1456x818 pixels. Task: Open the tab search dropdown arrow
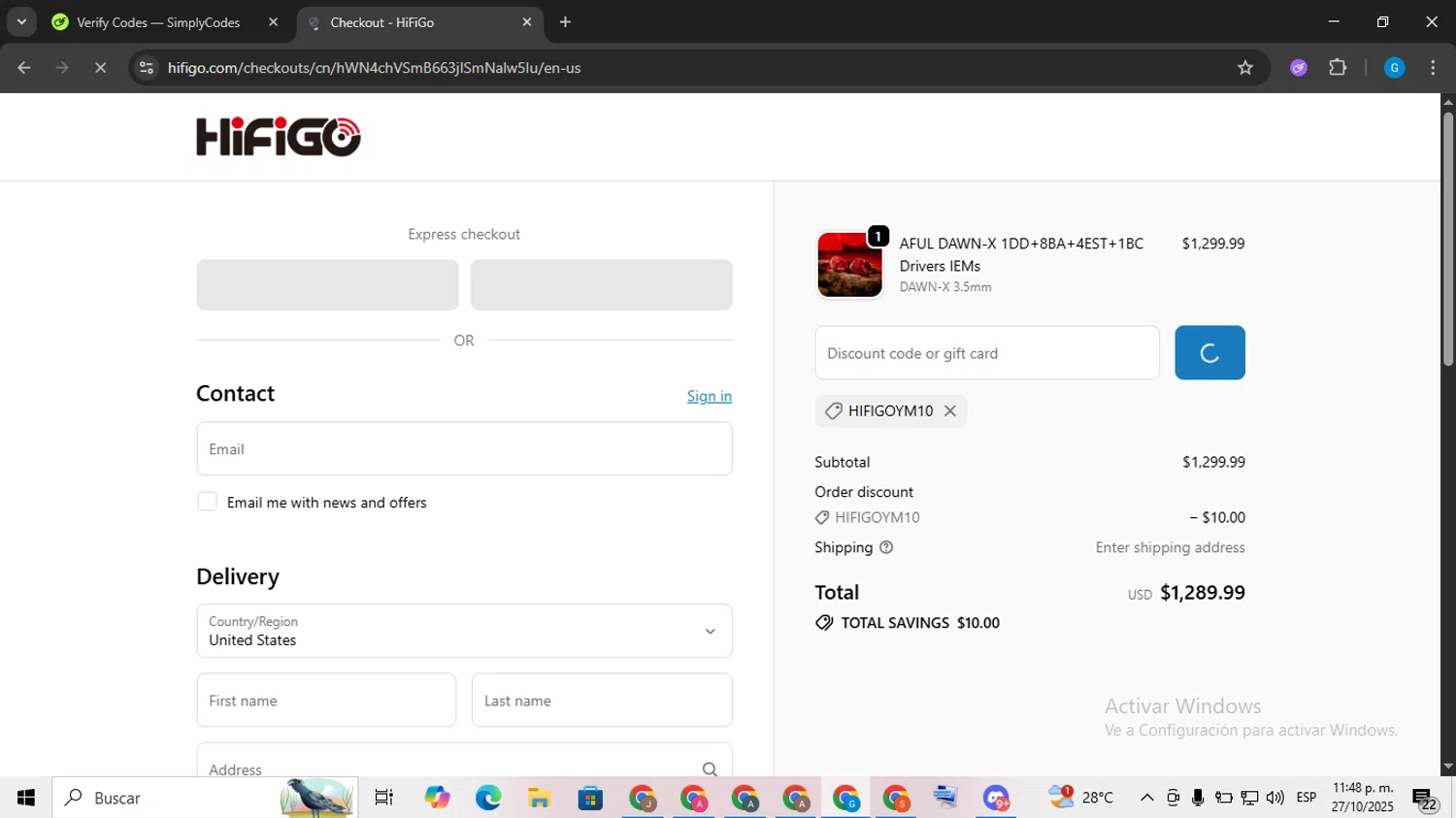pyautogui.click(x=21, y=22)
